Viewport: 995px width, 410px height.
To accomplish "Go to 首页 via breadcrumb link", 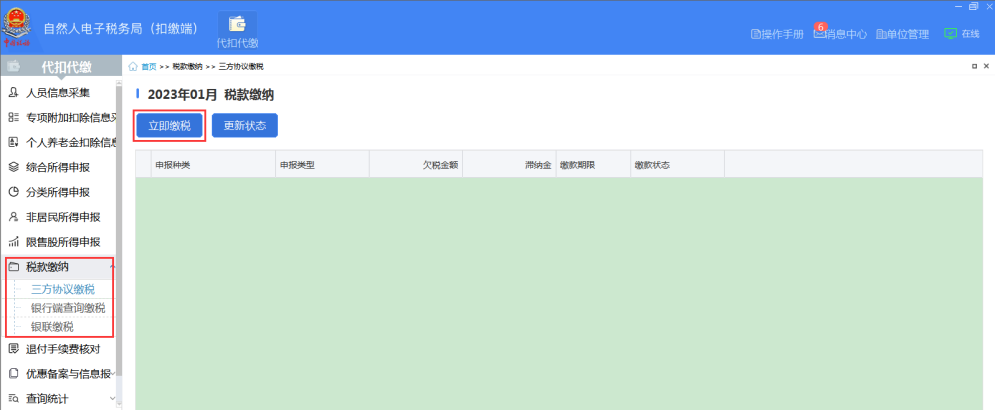I will (x=148, y=67).
